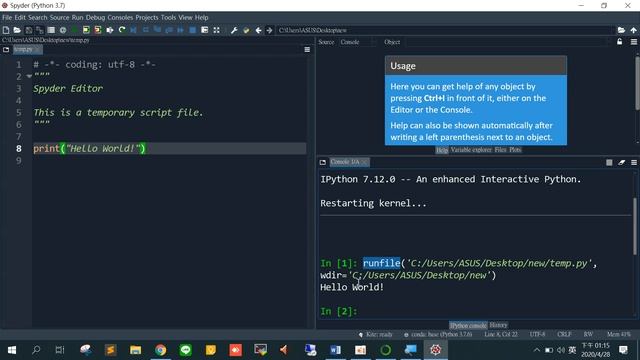Open the Debug menu
The image size is (640, 360).
click(x=95, y=18)
